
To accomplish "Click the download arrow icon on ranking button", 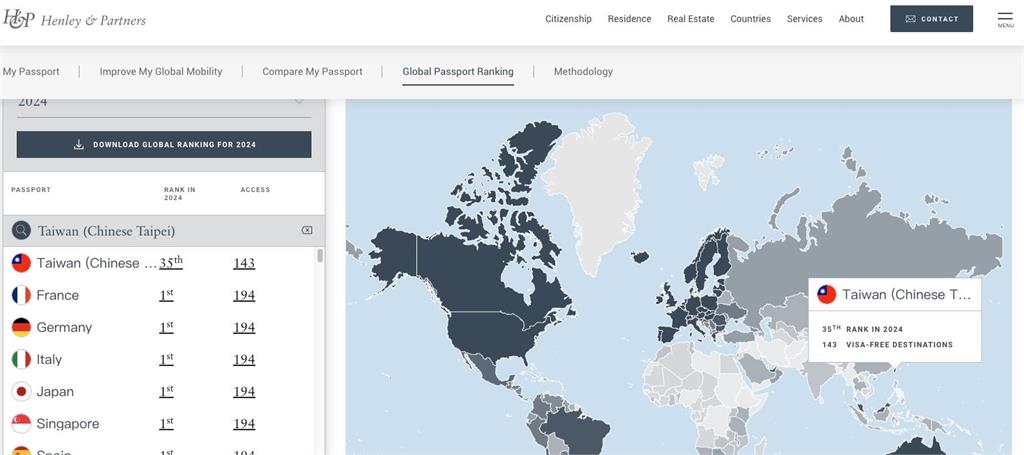I will pyautogui.click(x=79, y=144).
